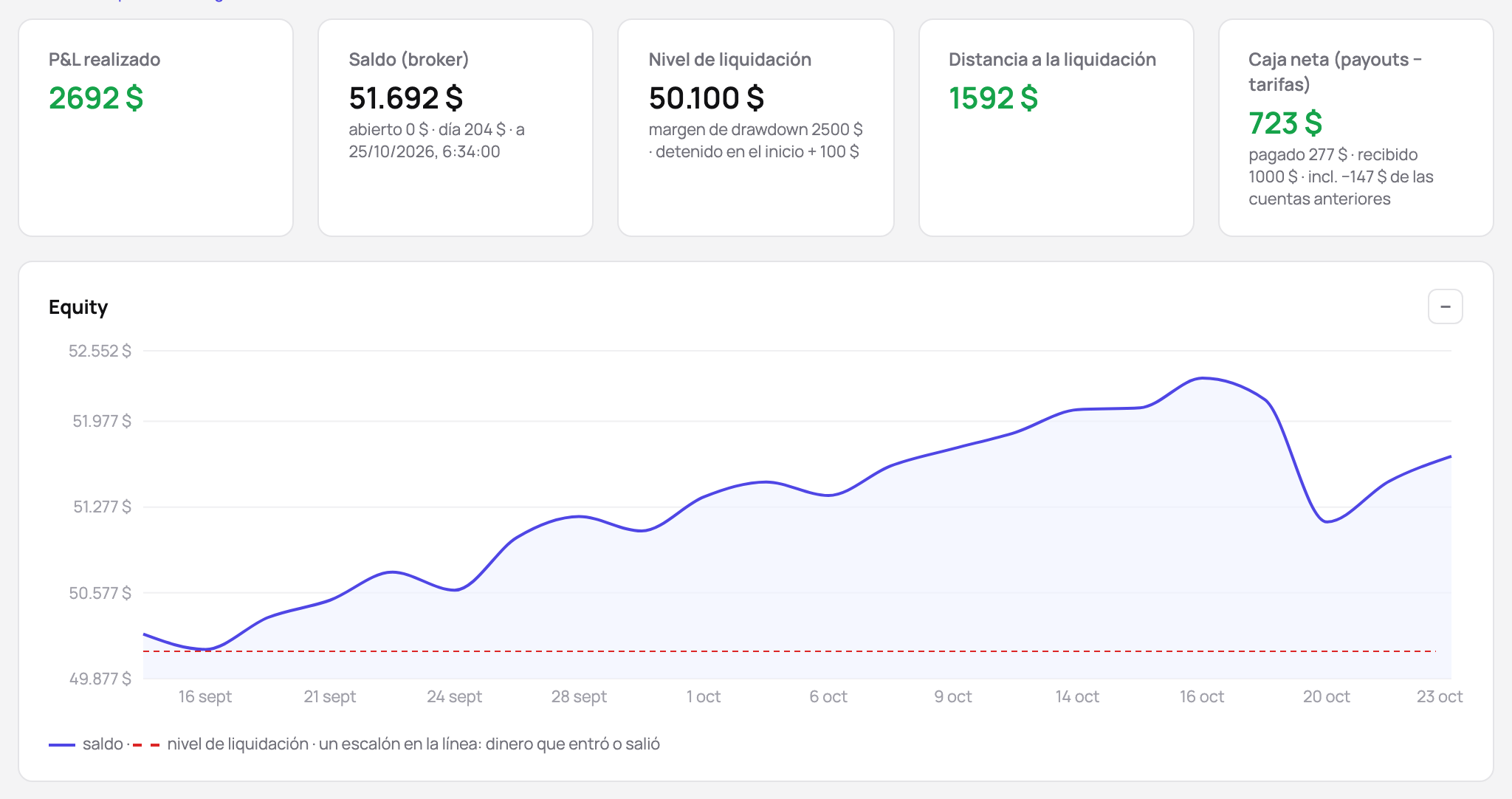The image size is (1512, 799).
Task: Click the 14 oct x-axis label
Action: tap(1077, 696)
